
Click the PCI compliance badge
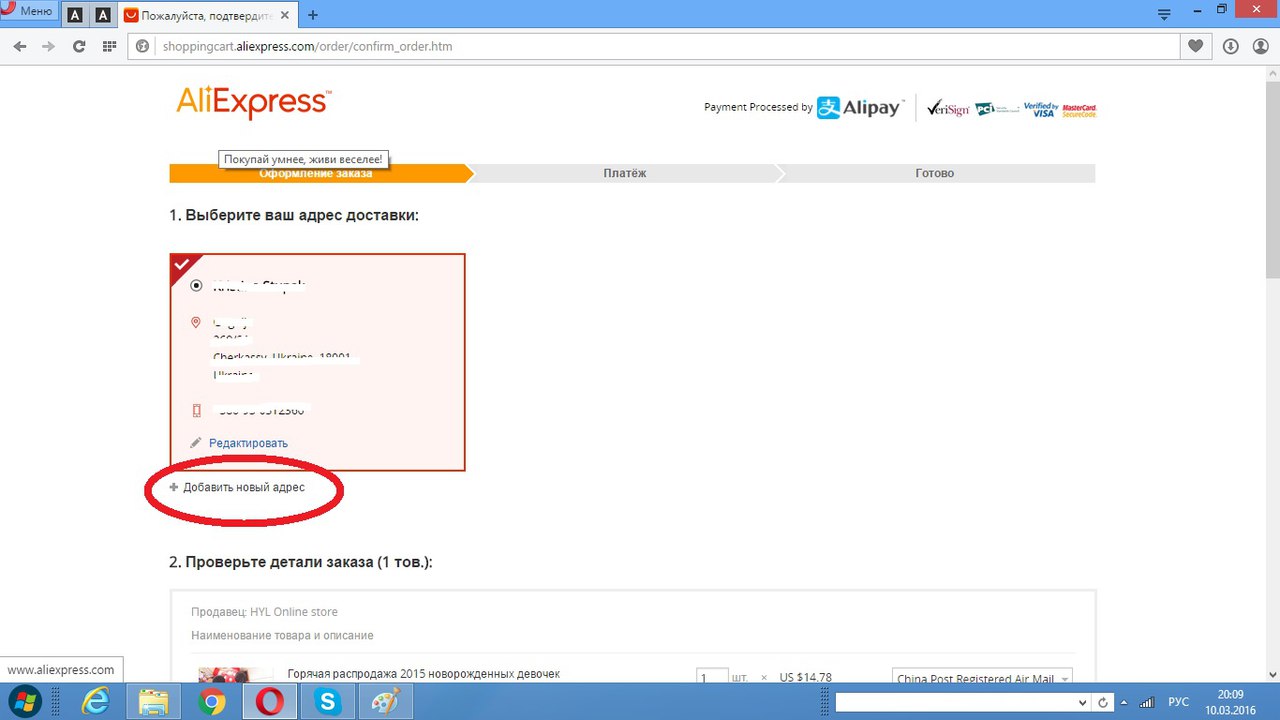point(996,108)
